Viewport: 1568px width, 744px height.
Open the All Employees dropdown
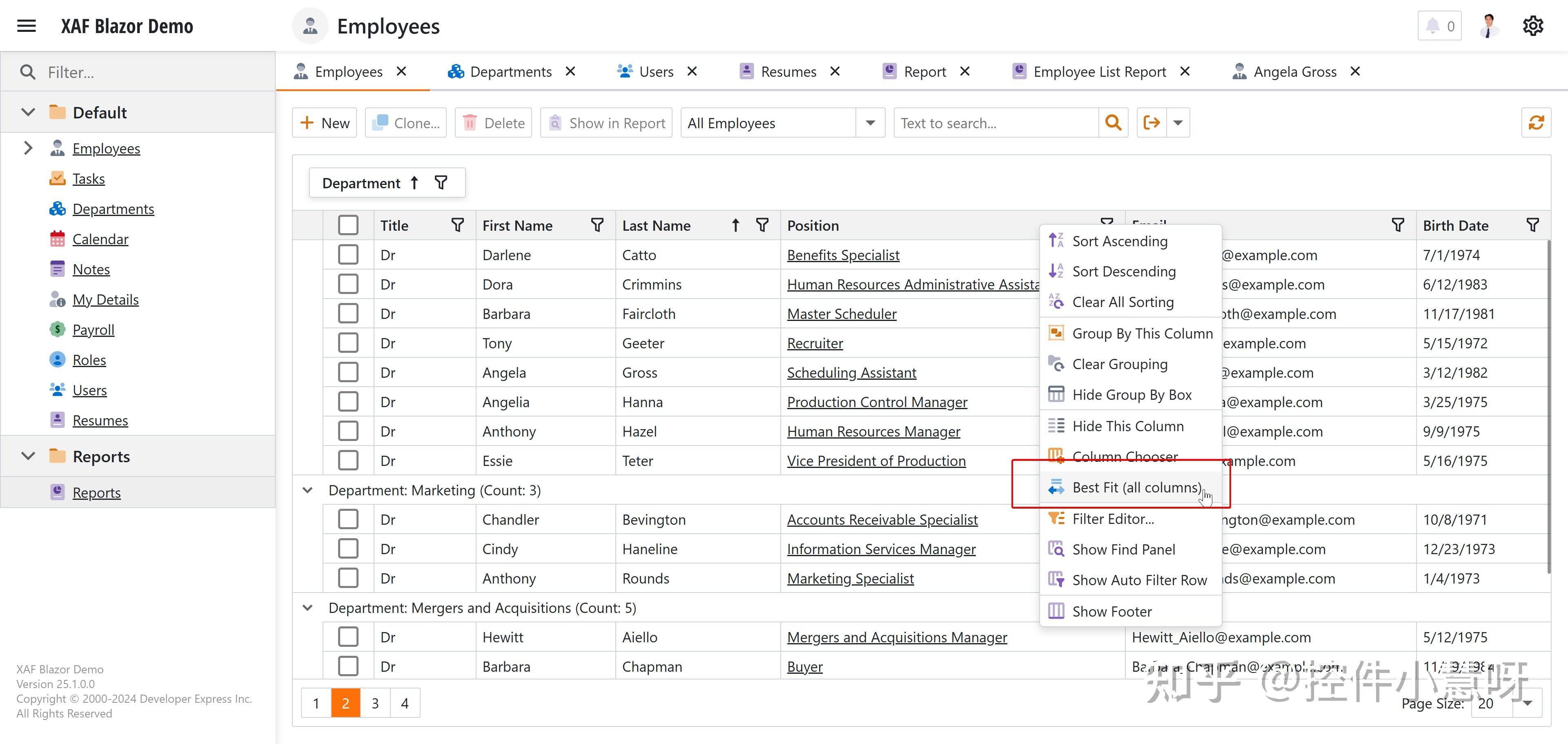(x=870, y=123)
